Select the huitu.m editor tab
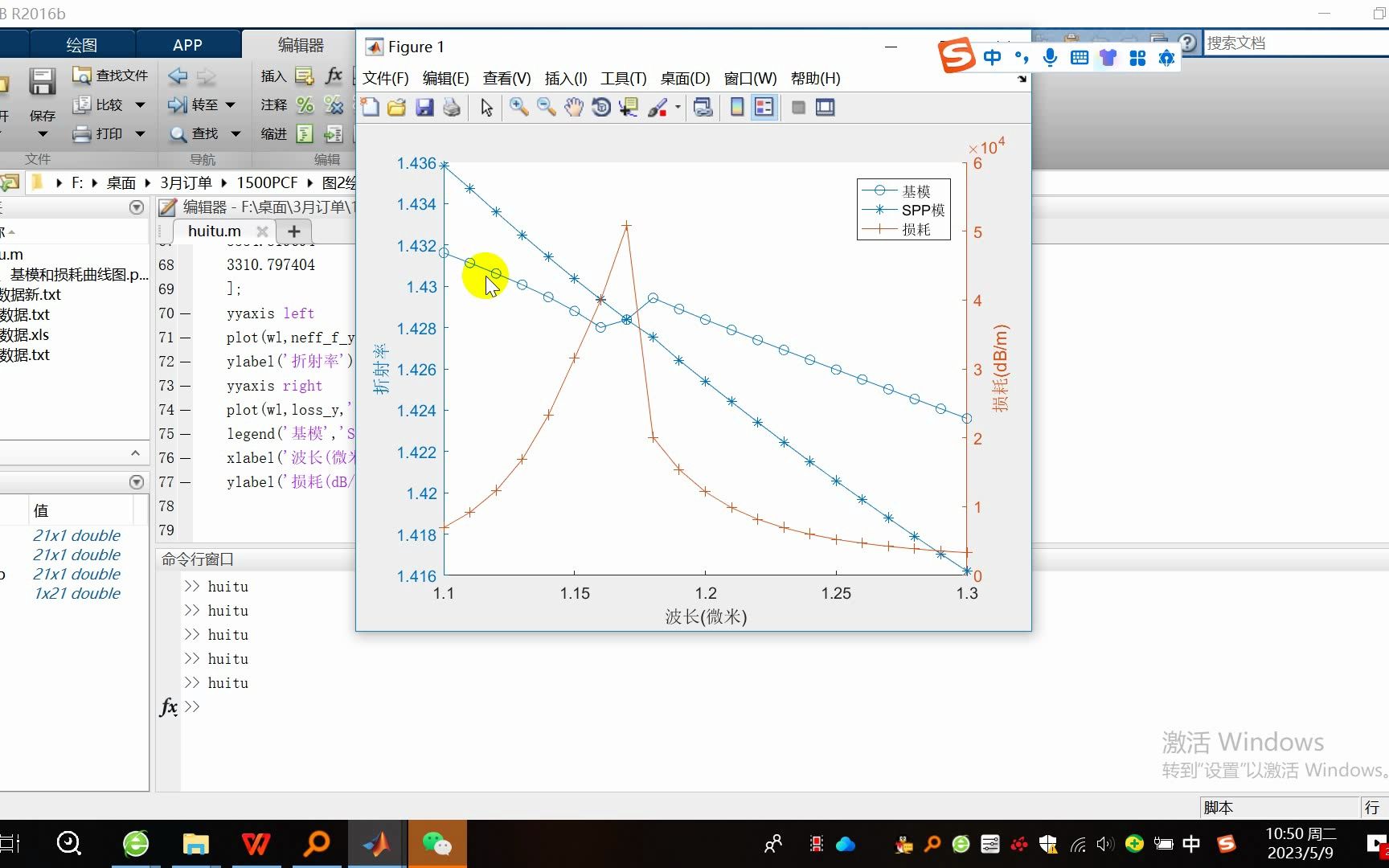 tap(214, 231)
